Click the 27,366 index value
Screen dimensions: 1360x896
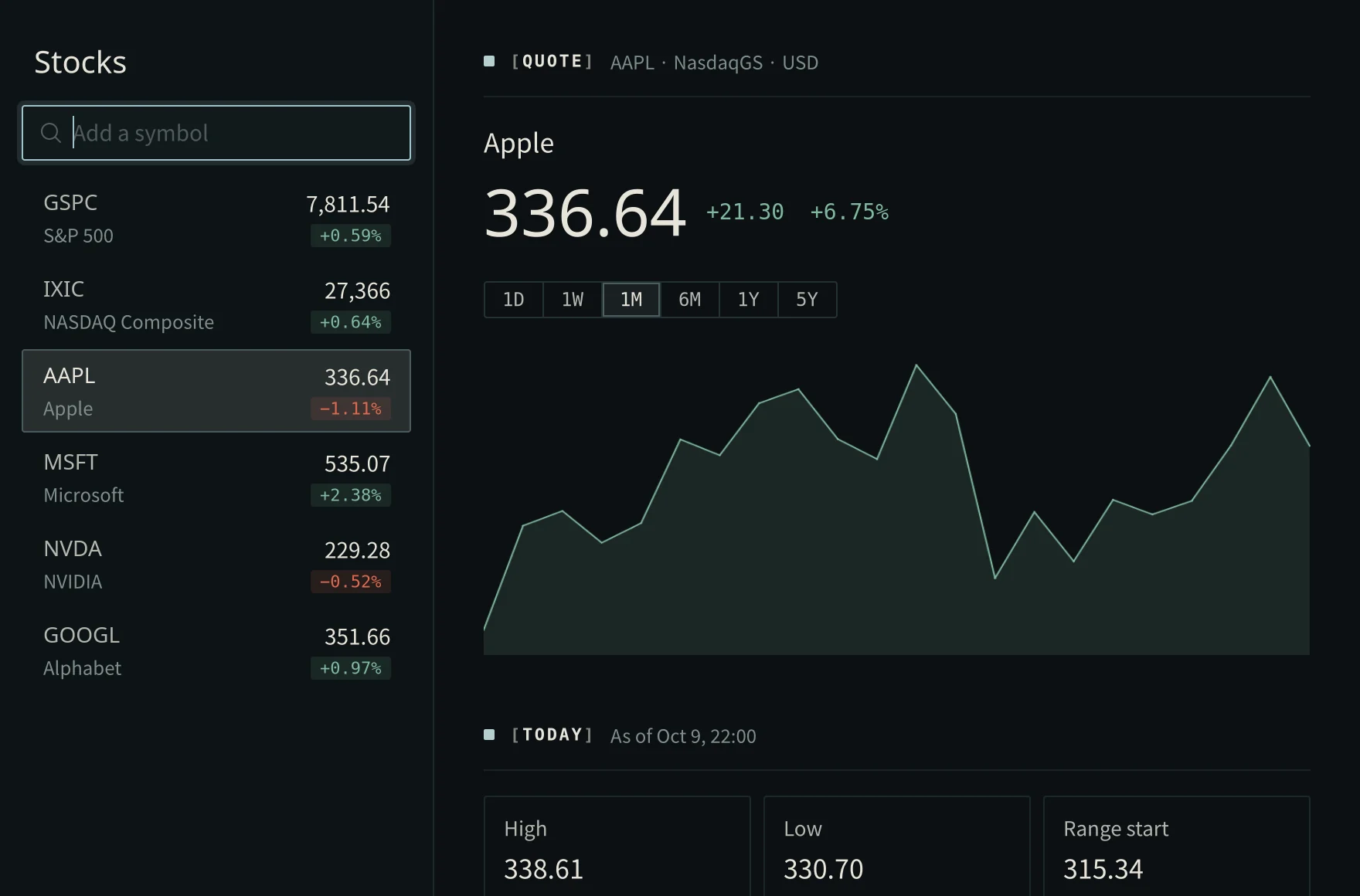(357, 290)
